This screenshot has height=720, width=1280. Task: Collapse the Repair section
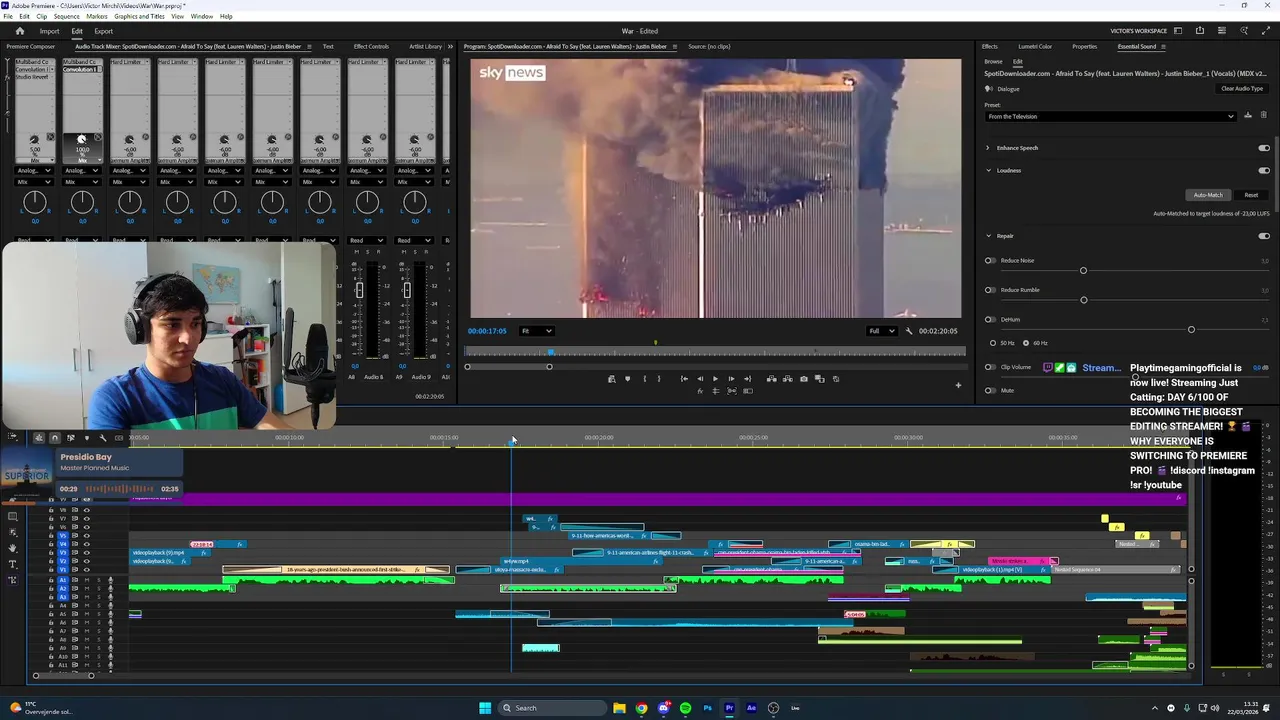(x=988, y=236)
